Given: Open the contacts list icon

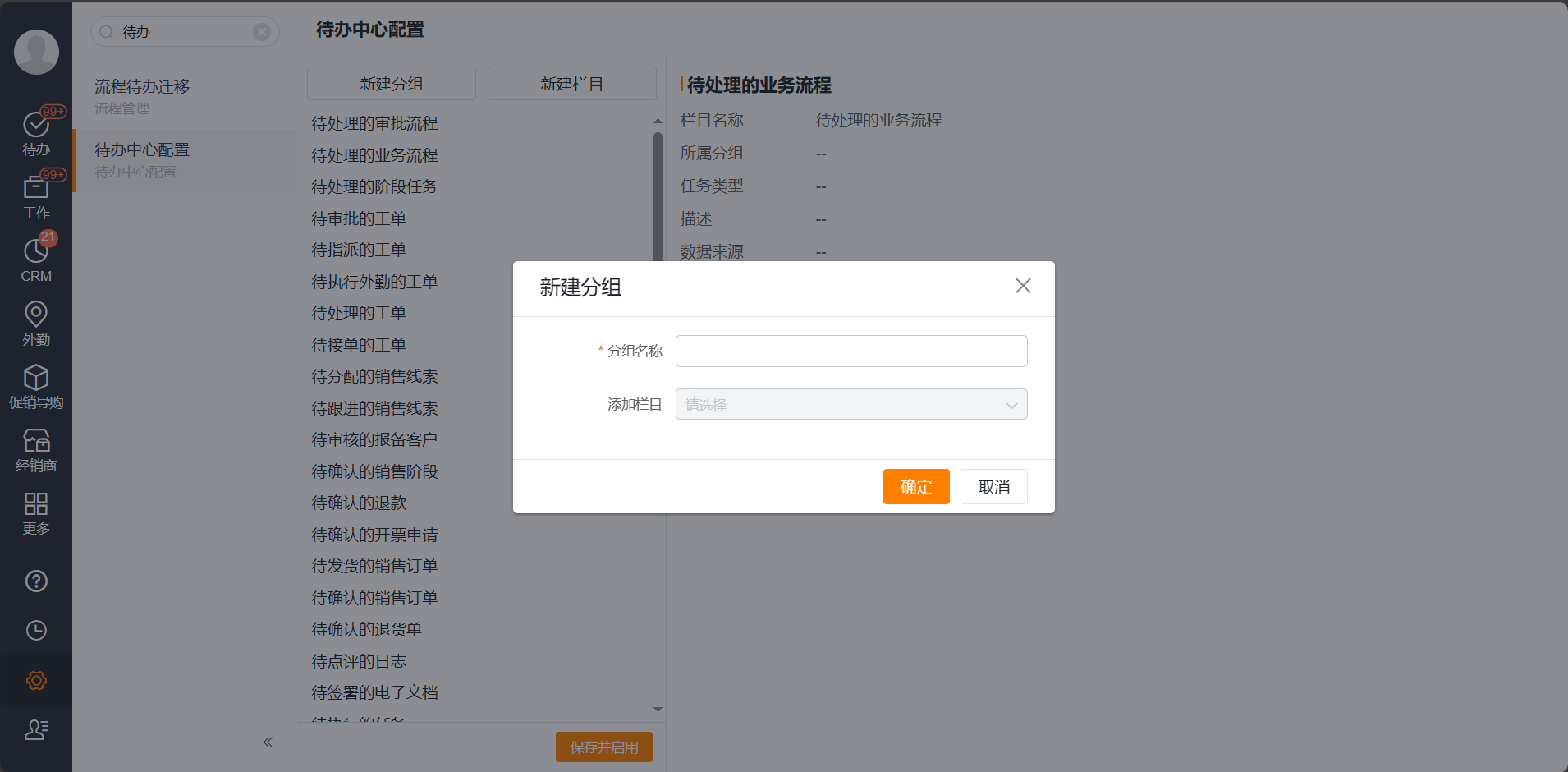Looking at the screenshot, I should [x=36, y=729].
